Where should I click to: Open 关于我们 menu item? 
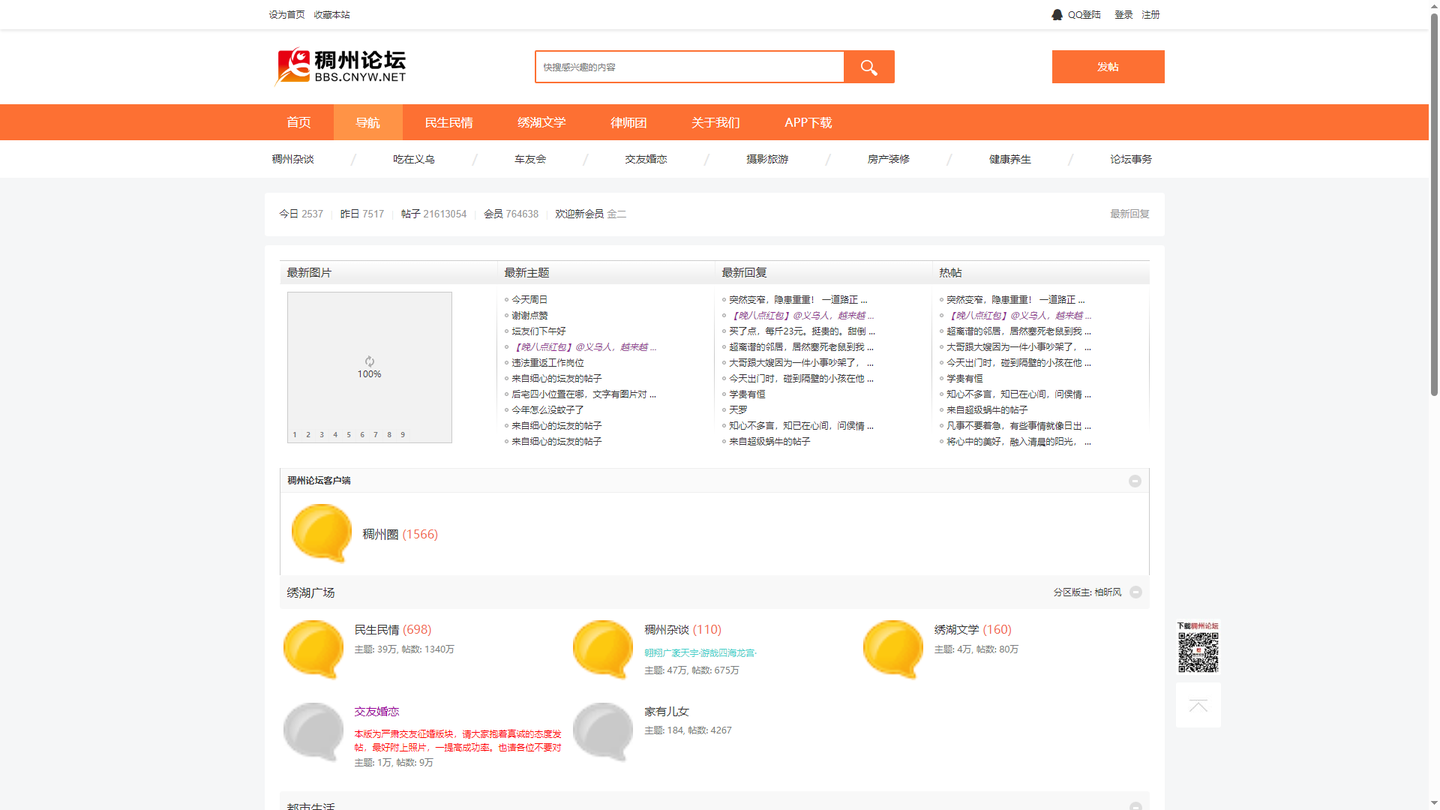[716, 122]
